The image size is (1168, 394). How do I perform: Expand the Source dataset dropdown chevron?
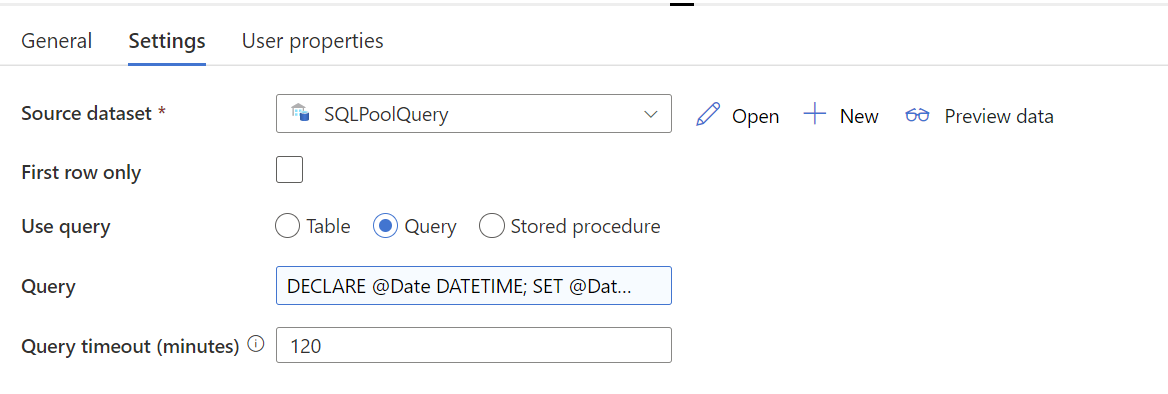click(650, 114)
